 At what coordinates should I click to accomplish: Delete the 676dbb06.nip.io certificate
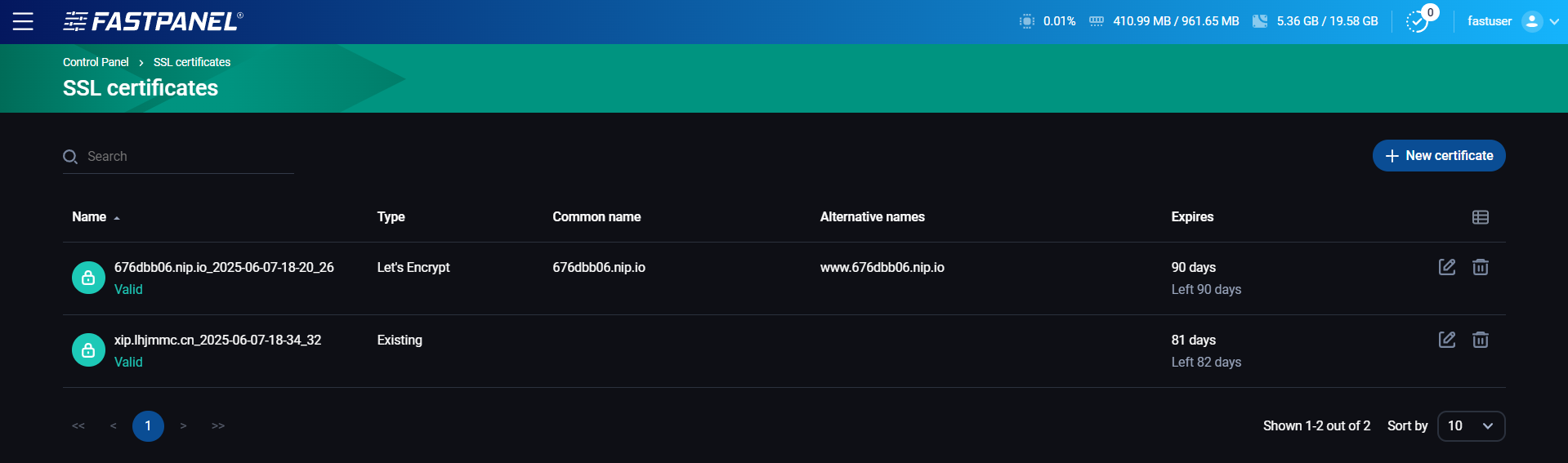pos(1480,267)
